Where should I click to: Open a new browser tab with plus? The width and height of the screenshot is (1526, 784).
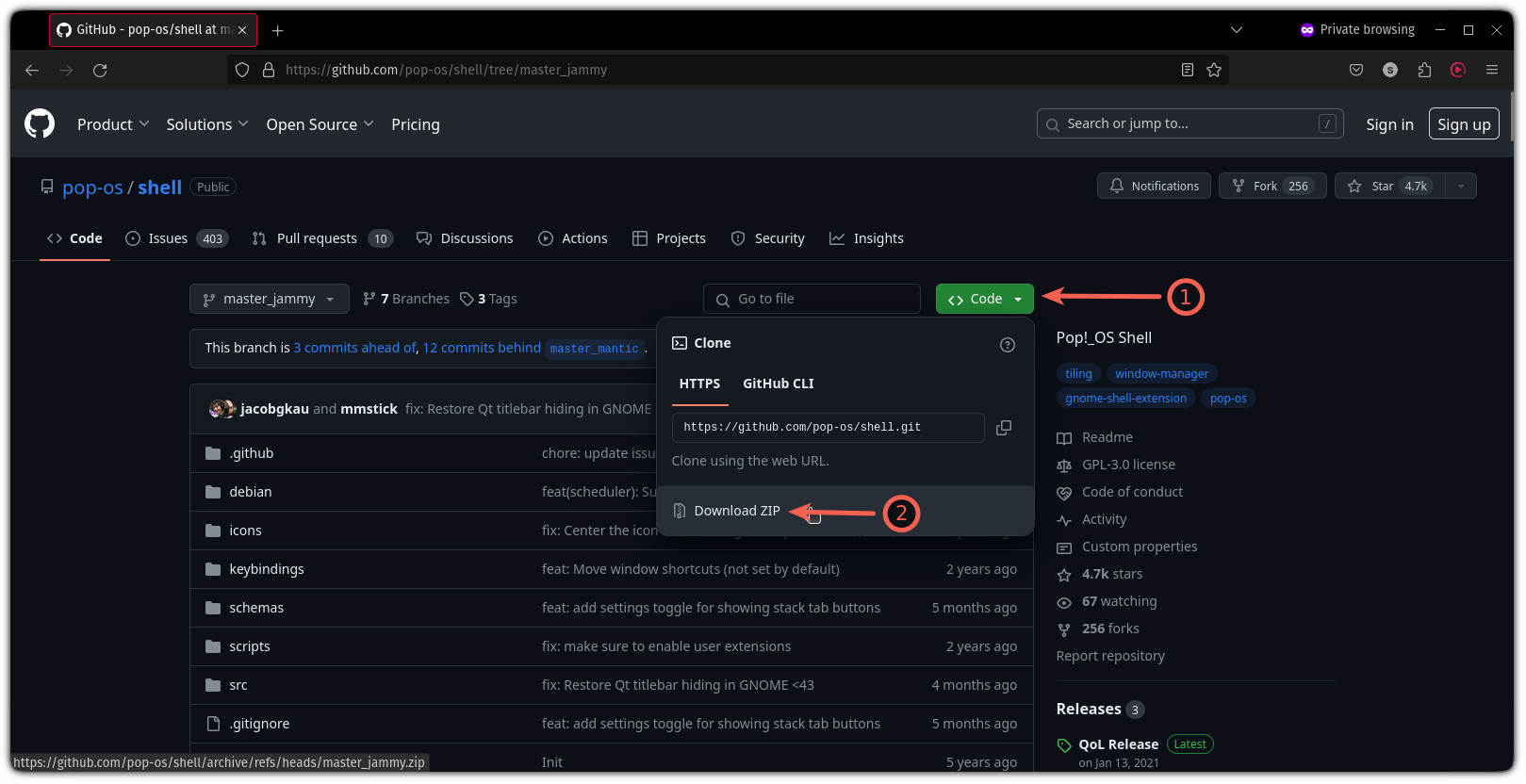pyautogui.click(x=278, y=30)
